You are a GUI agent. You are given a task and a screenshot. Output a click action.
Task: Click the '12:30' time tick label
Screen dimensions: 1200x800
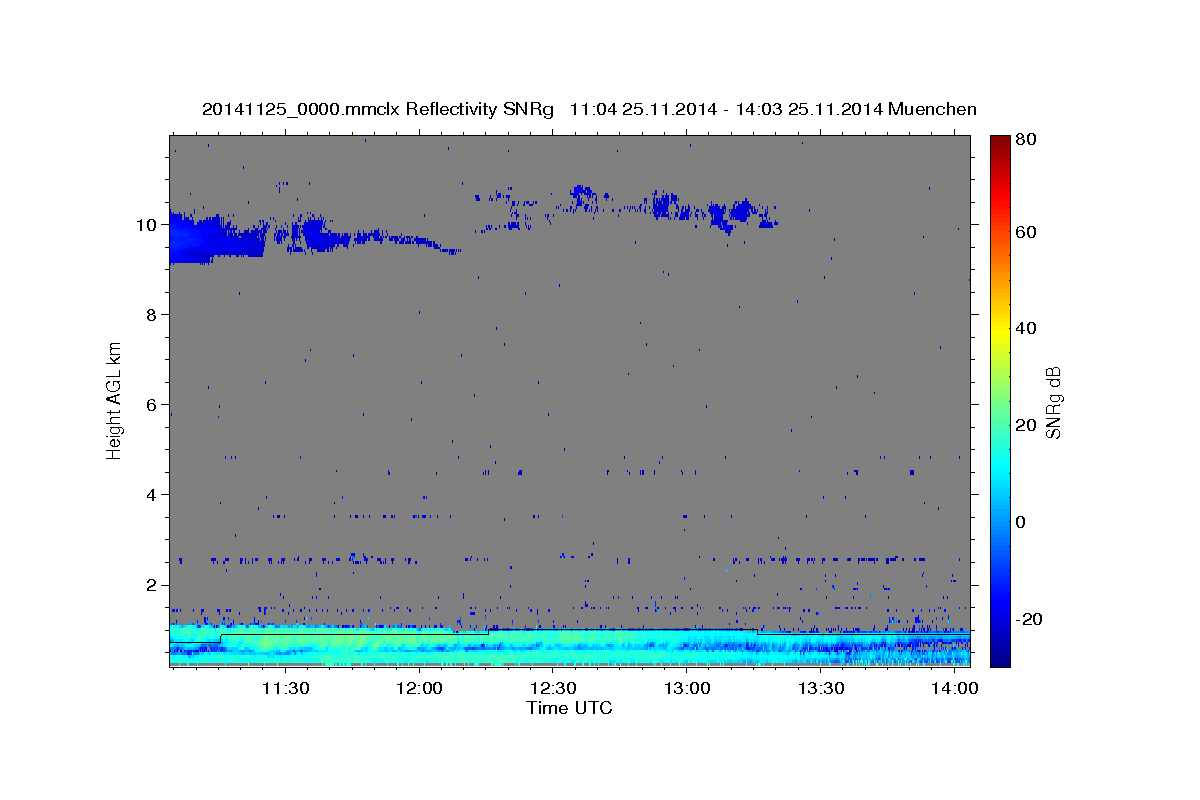[x=552, y=688]
